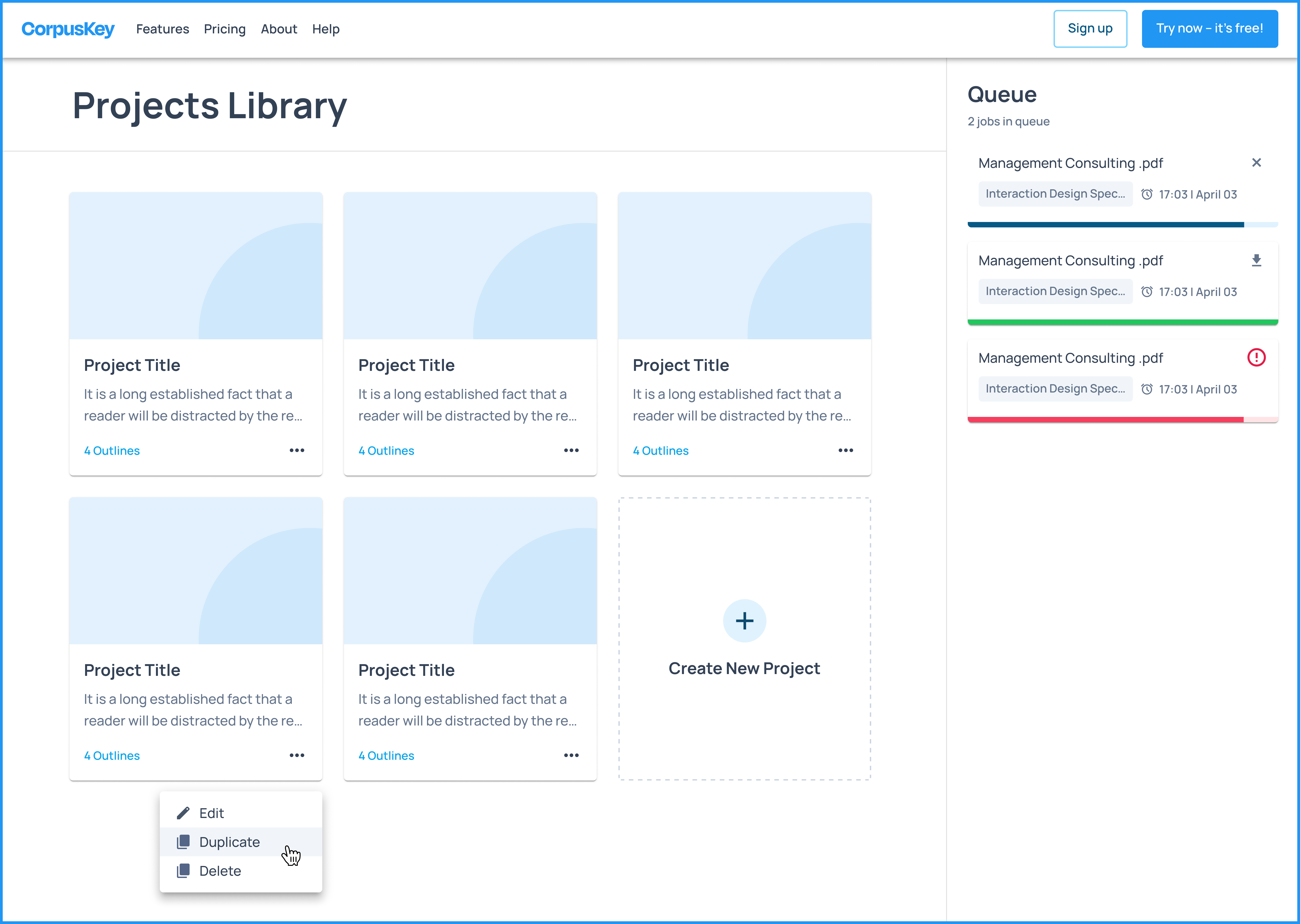Open the Help nav item
1300x924 pixels.
click(326, 29)
